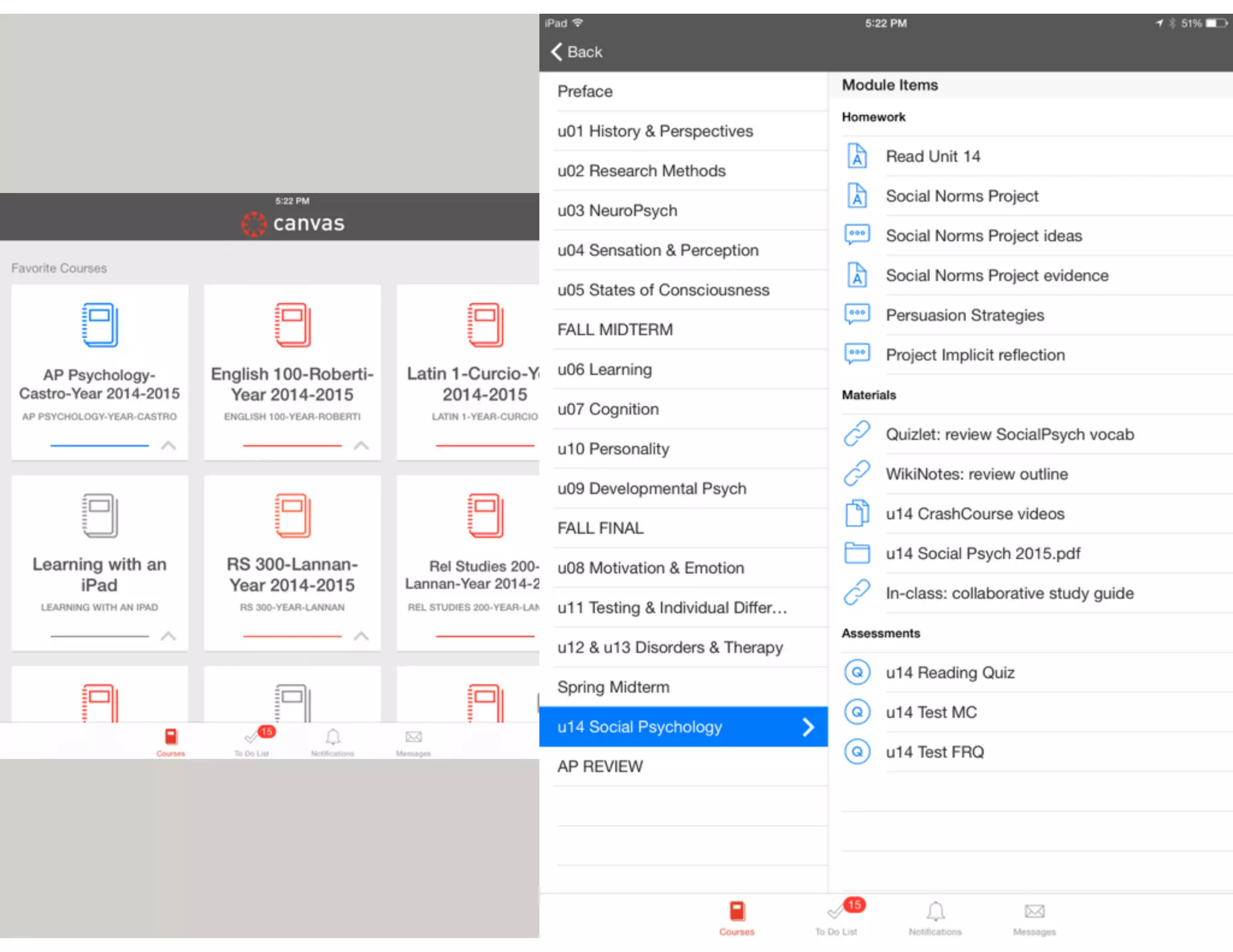The width and height of the screenshot is (1233, 952).
Task: Open the u14 Reading Quiz icon
Action: click(x=857, y=672)
